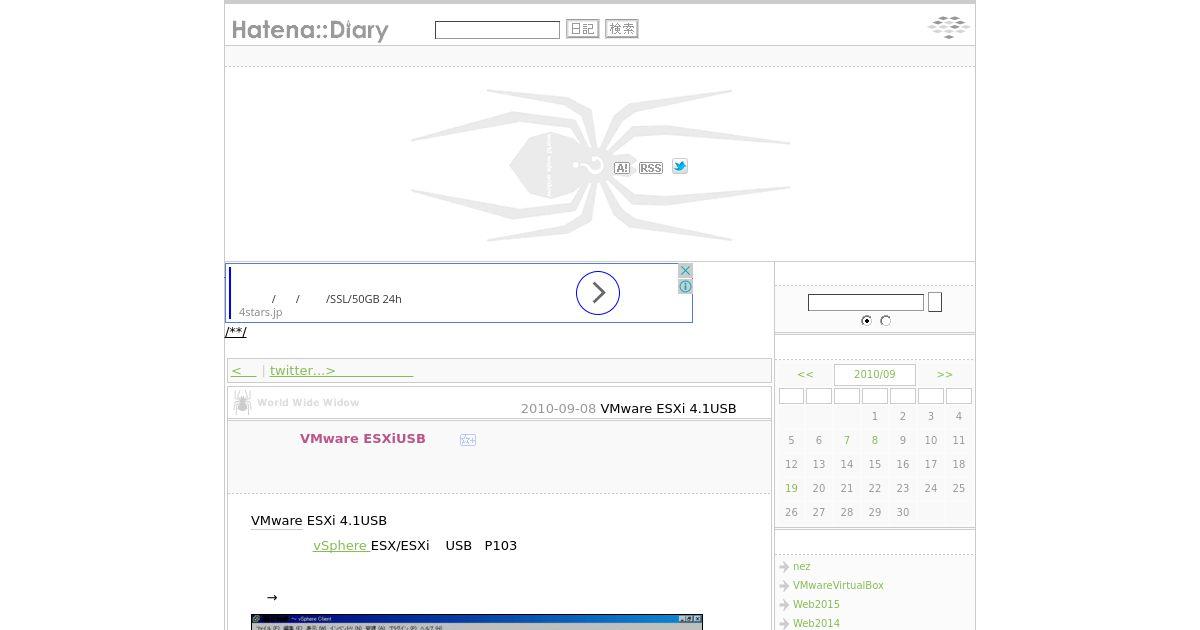Click calendar day 15
Viewport: 1200px width, 630px height.
tap(874, 464)
